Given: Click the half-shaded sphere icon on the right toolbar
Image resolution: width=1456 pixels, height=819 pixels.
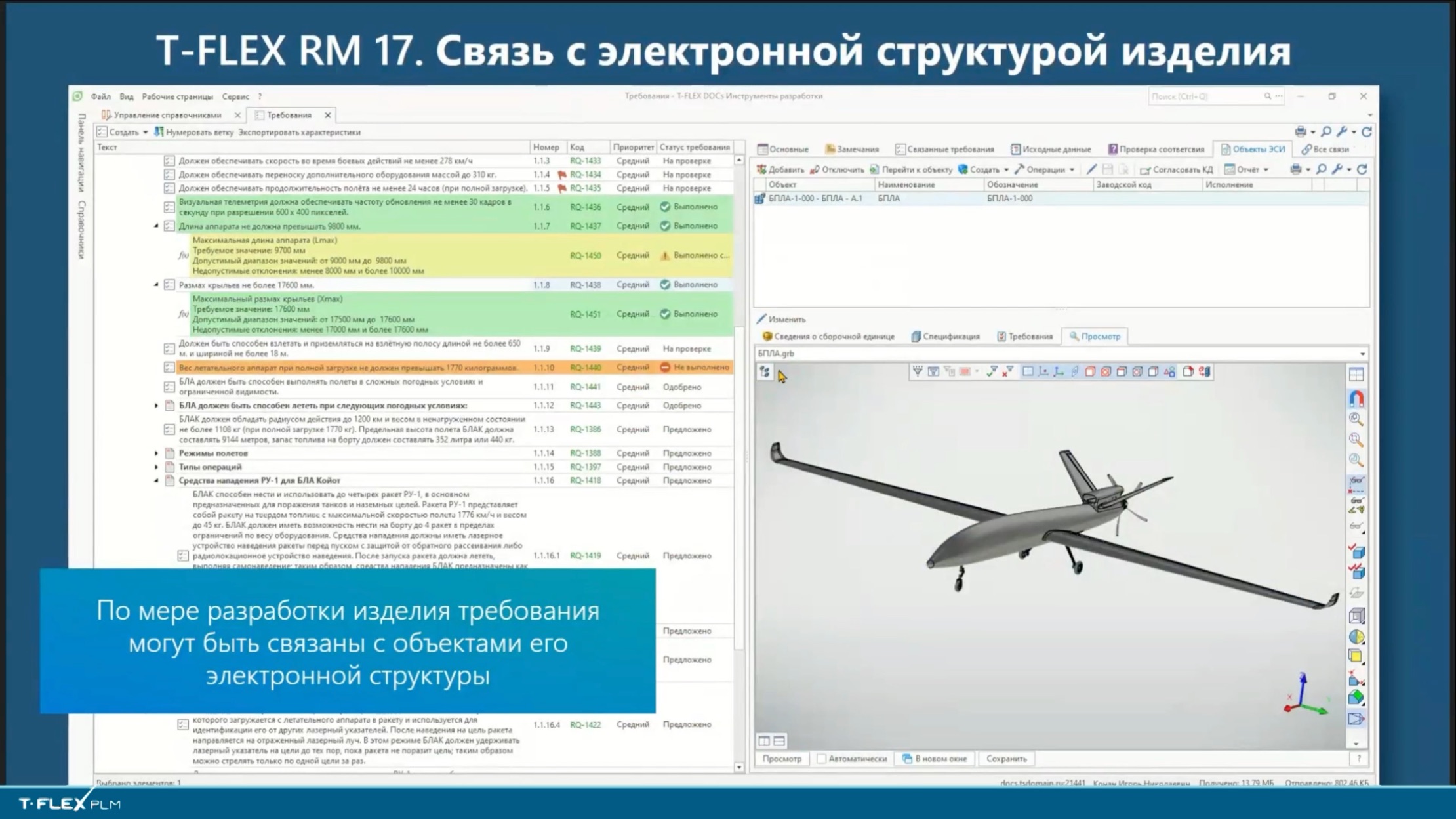Looking at the screenshot, I should [1356, 637].
